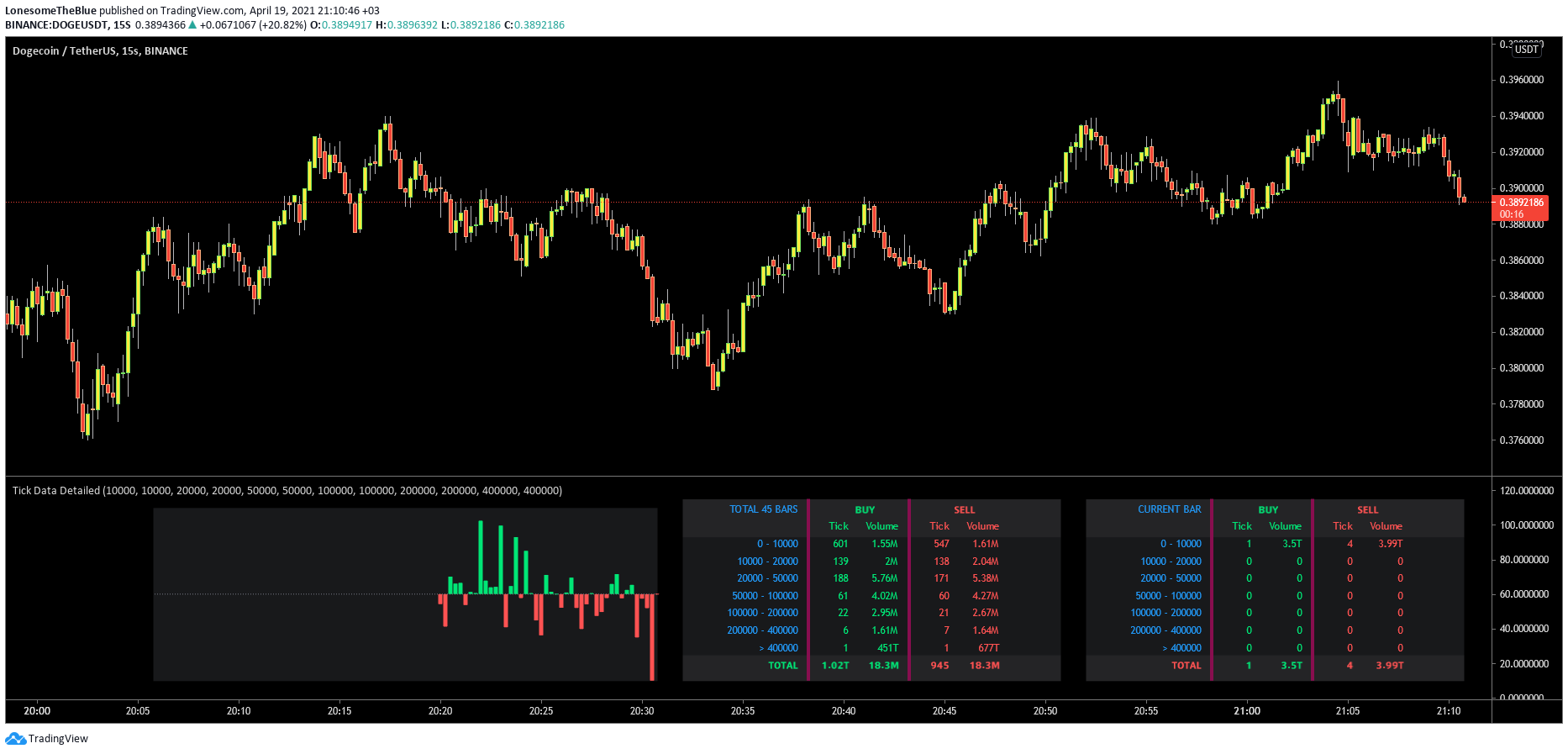Select 20000 - 50000 row in TOTAL 45 BARS table

871,578
